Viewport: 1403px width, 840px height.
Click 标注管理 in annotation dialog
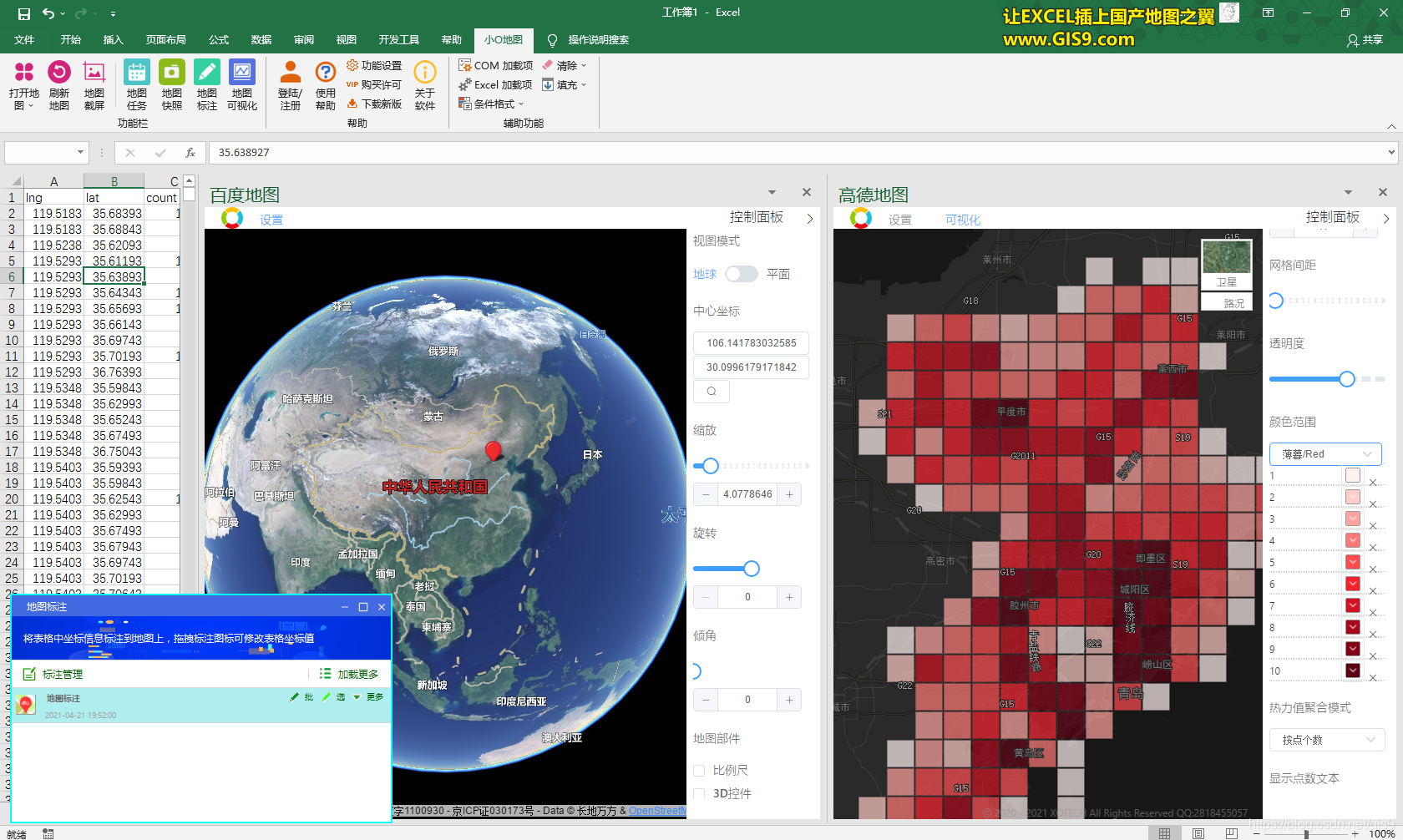point(53,674)
